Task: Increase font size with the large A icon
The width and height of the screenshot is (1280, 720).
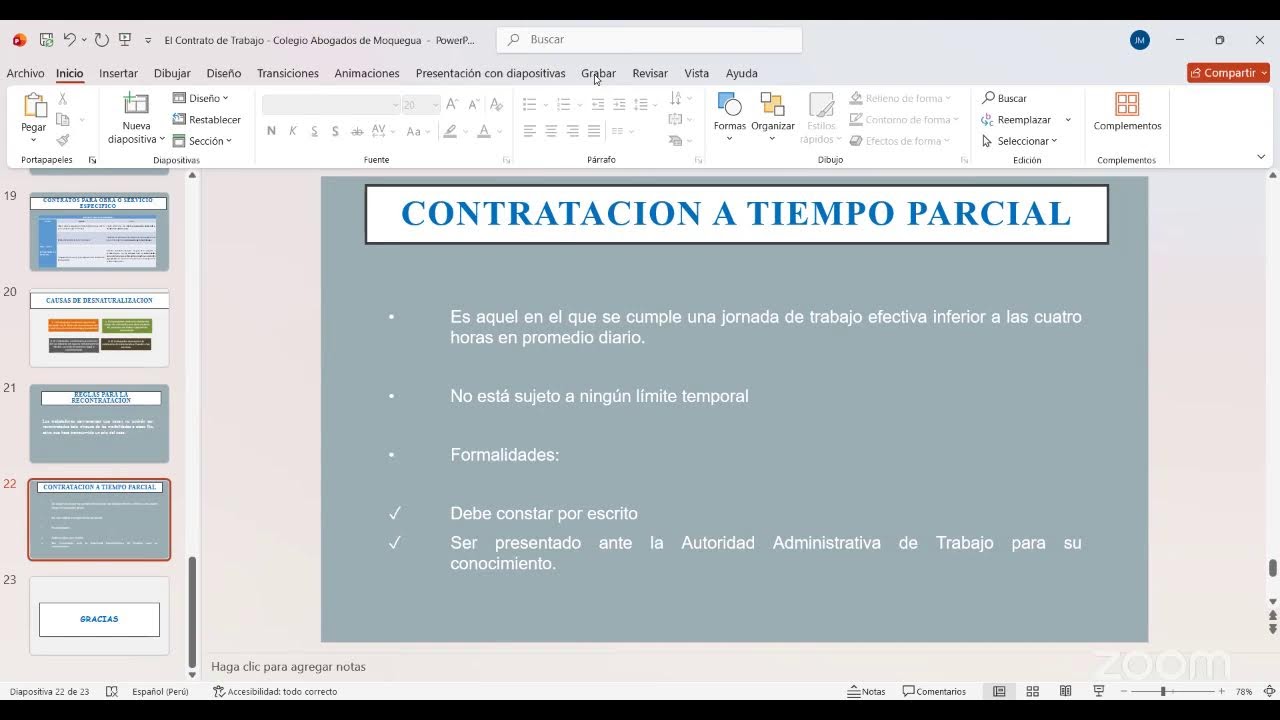Action: [x=452, y=104]
